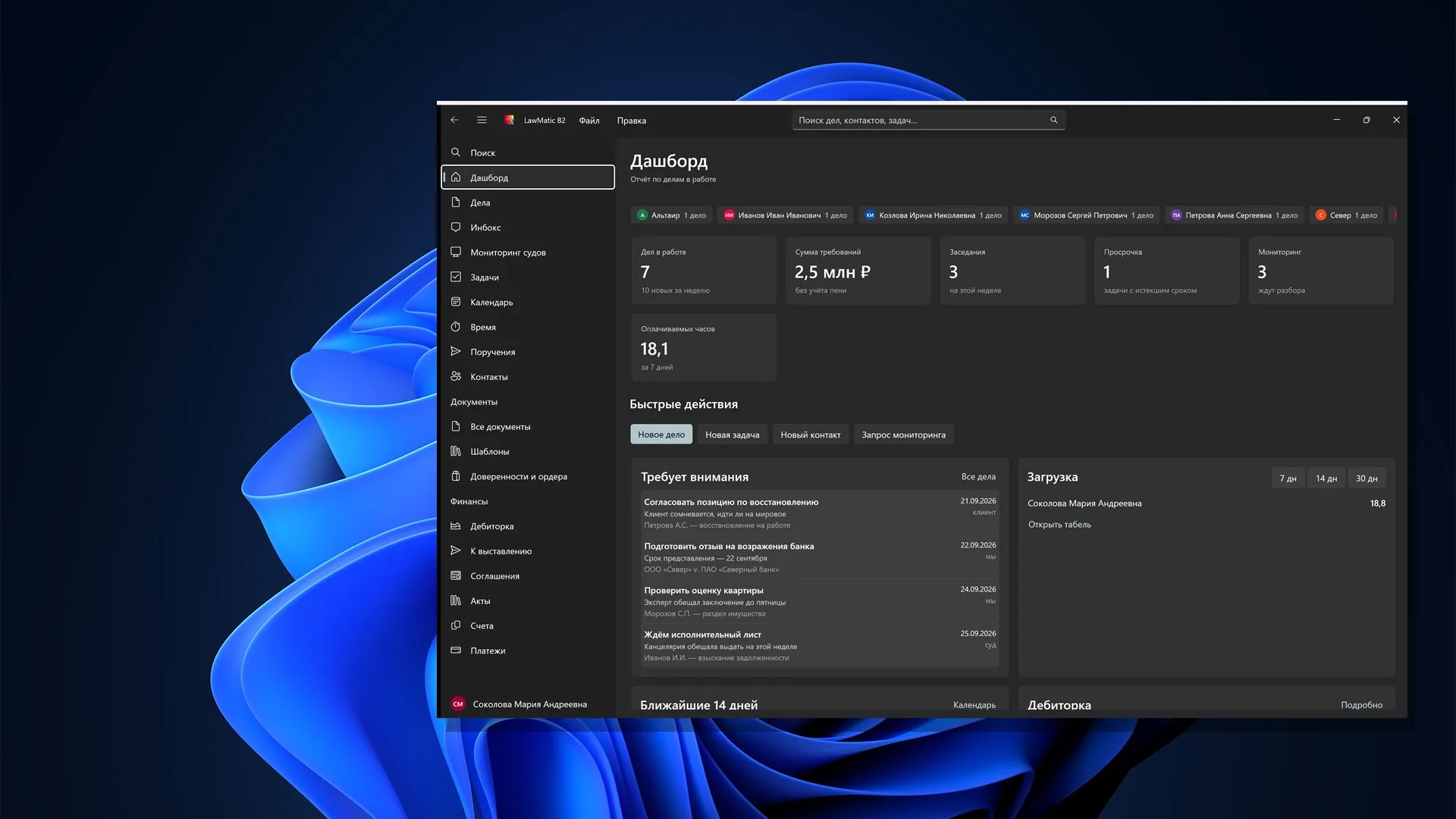Open Дела from the sidebar
The width and height of the screenshot is (1456, 819).
pyautogui.click(x=528, y=202)
